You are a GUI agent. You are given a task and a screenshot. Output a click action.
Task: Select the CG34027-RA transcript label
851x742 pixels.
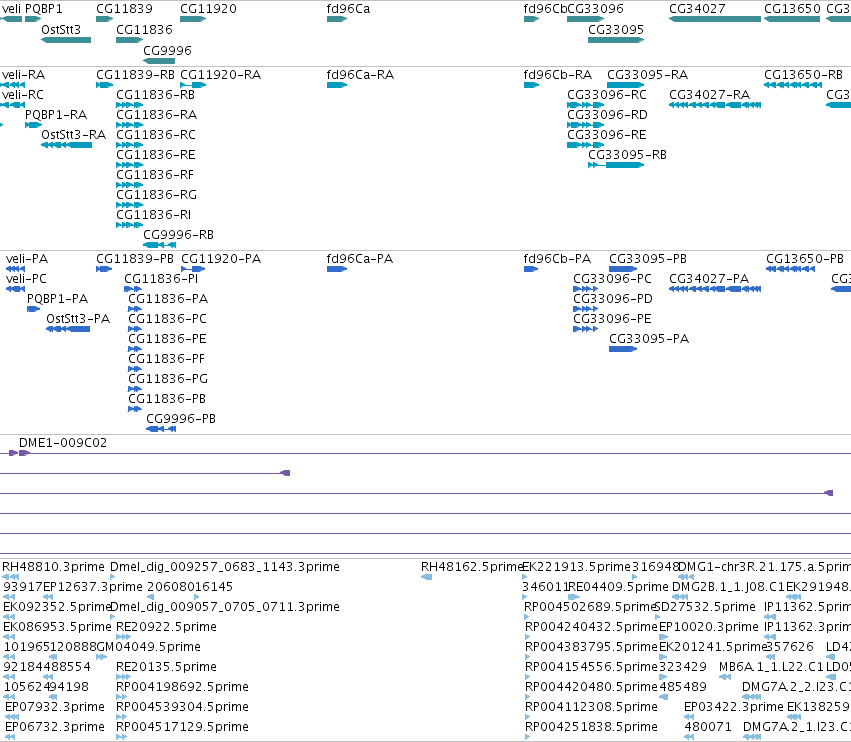709,95
